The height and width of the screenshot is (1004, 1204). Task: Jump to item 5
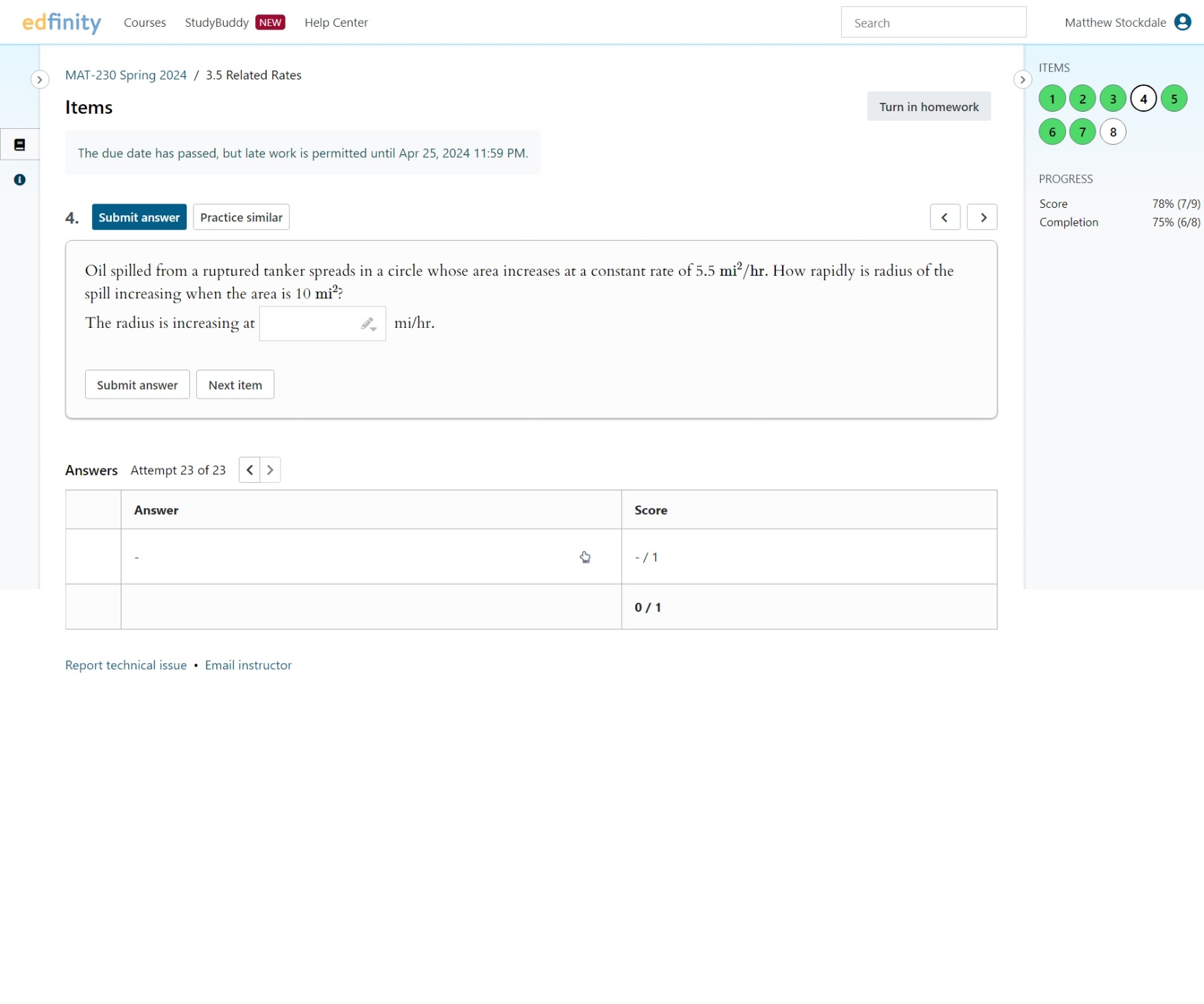pyautogui.click(x=1175, y=99)
